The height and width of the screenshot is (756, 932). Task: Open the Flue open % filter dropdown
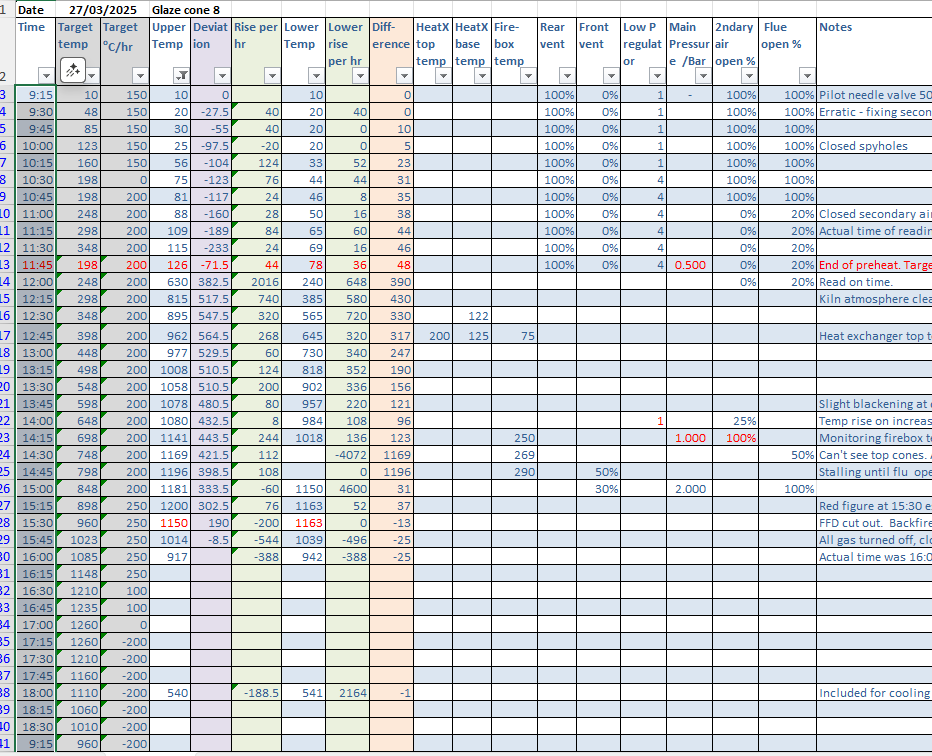pyautogui.click(x=806, y=76)
